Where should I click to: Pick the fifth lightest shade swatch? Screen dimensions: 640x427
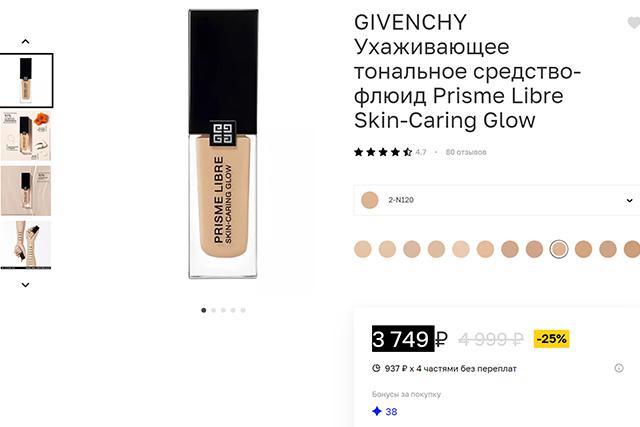[461, 249]
